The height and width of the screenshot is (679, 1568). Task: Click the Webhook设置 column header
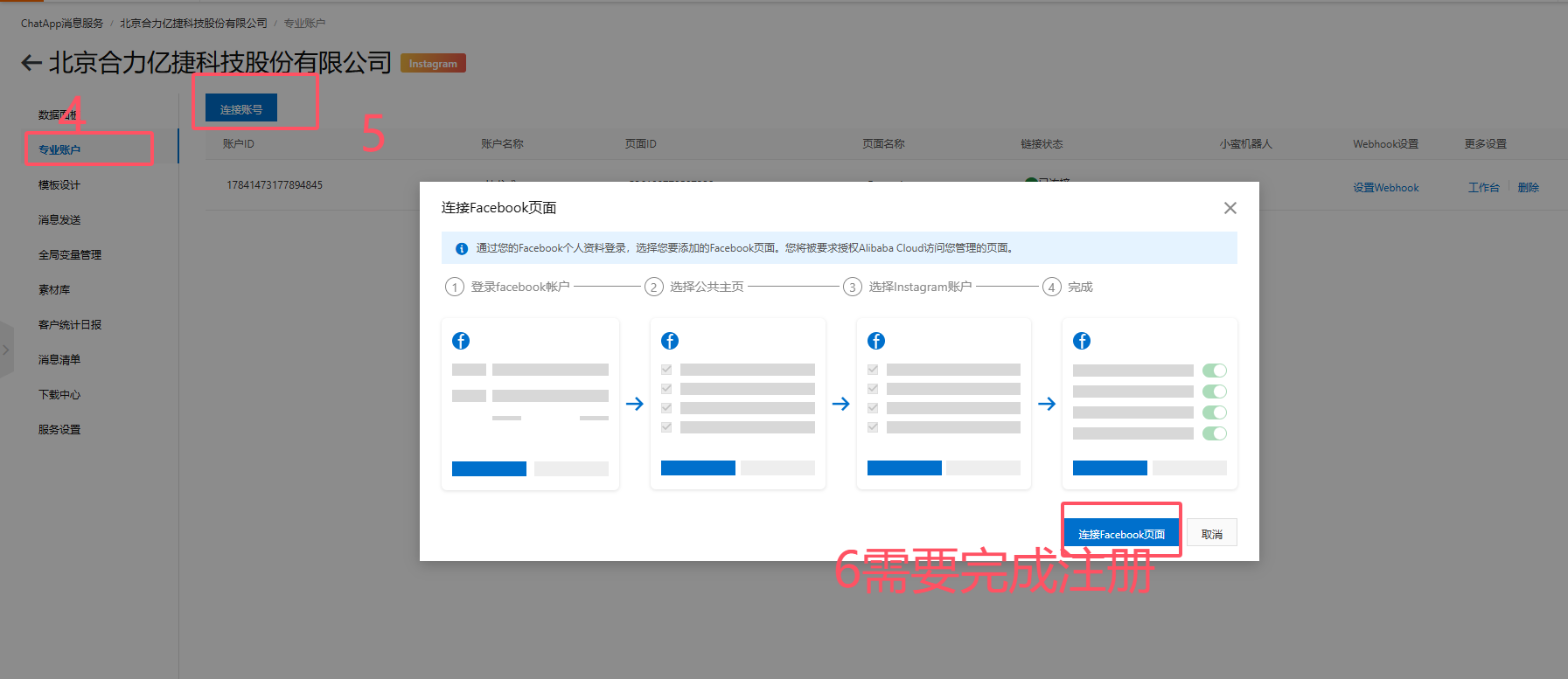1386,144
